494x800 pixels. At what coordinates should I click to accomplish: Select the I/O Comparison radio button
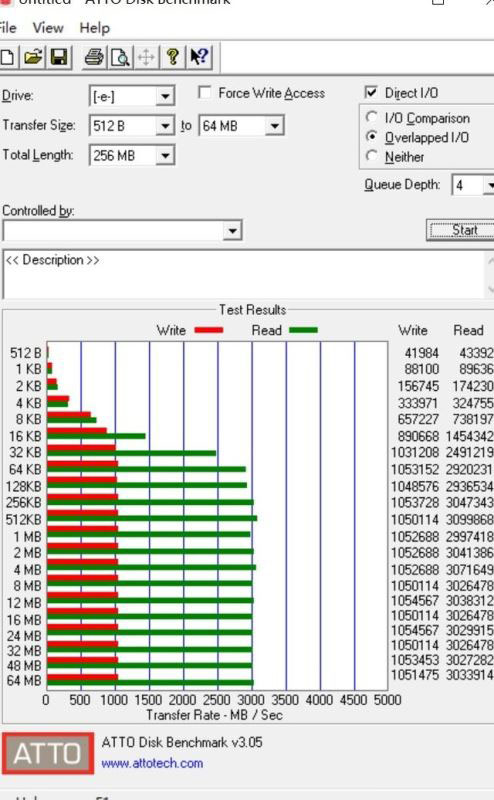coord(372,117)
